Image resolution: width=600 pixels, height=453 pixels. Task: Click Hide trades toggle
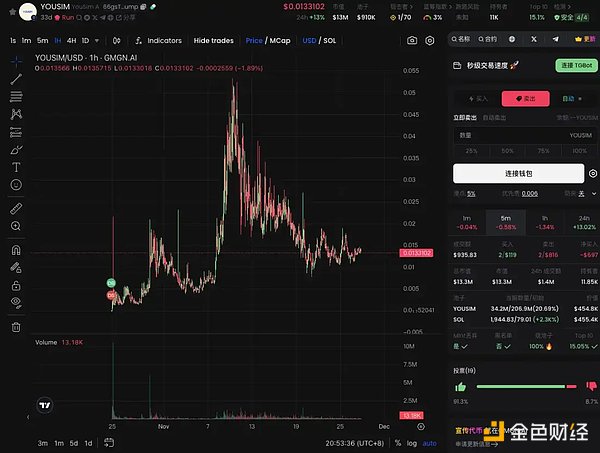point(214,41)
